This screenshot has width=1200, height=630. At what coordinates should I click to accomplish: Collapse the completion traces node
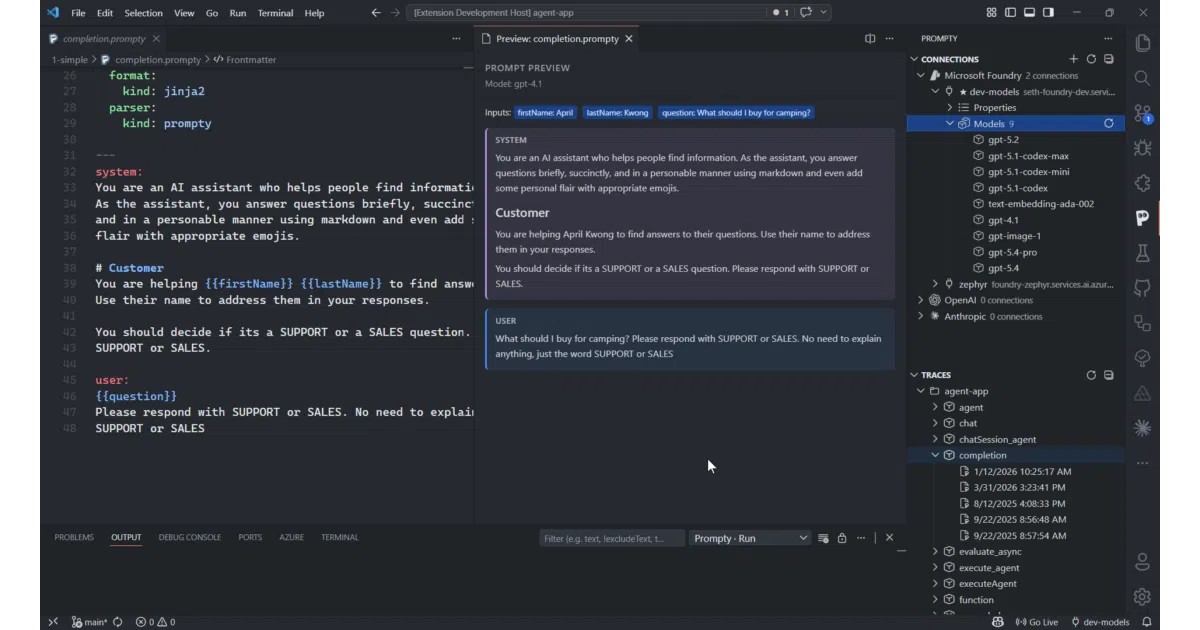click(935, 455)
